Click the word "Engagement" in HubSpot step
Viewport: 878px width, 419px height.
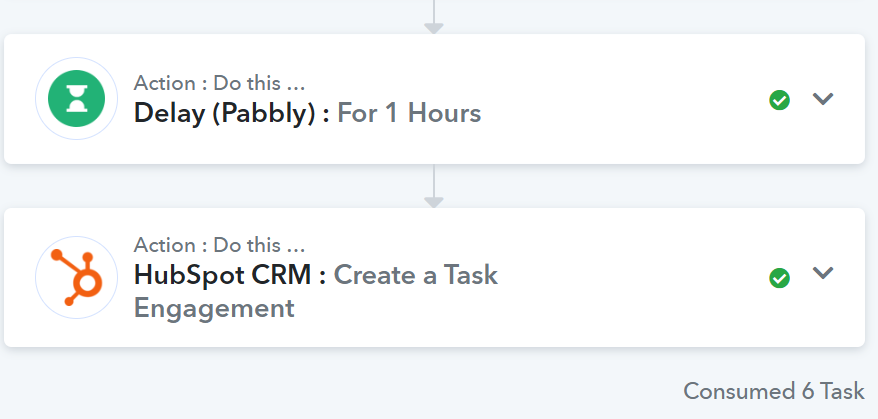(x=214, y=309)
